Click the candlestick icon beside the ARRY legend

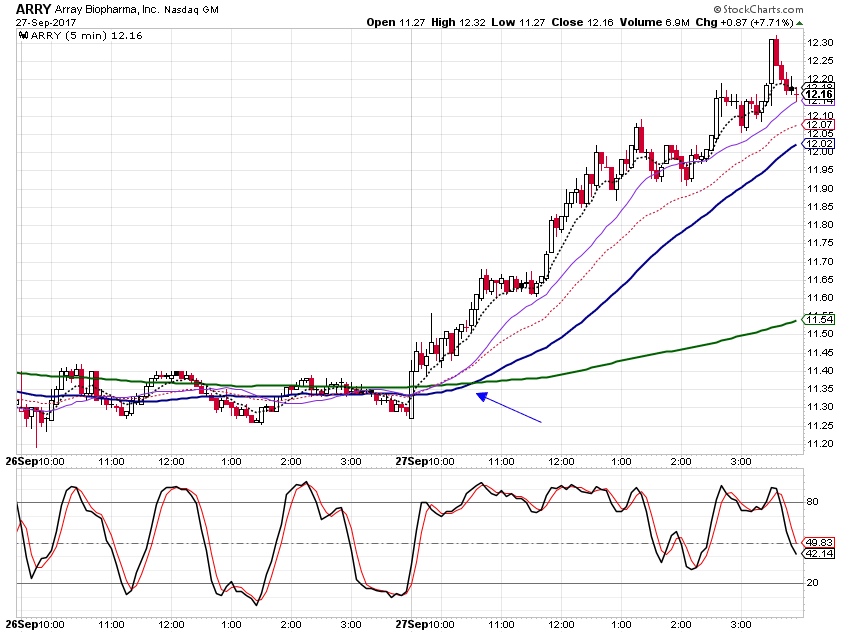[23, 36]
